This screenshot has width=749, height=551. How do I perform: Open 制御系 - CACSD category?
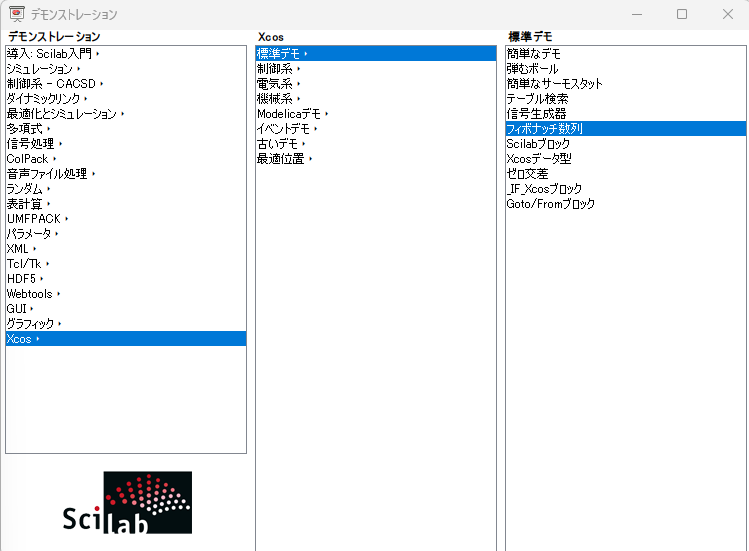(126, 84)
